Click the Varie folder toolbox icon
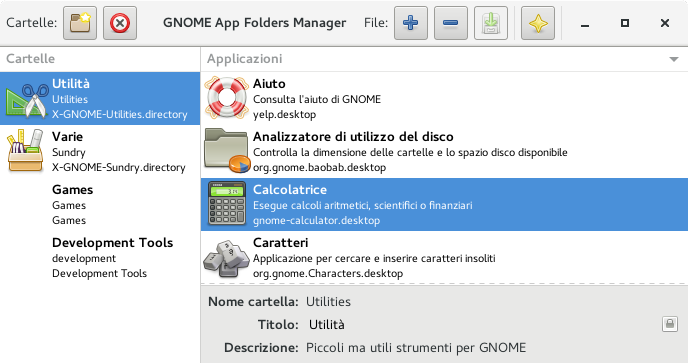Viewport: 688px width, 363px height. tap(25, 151)
